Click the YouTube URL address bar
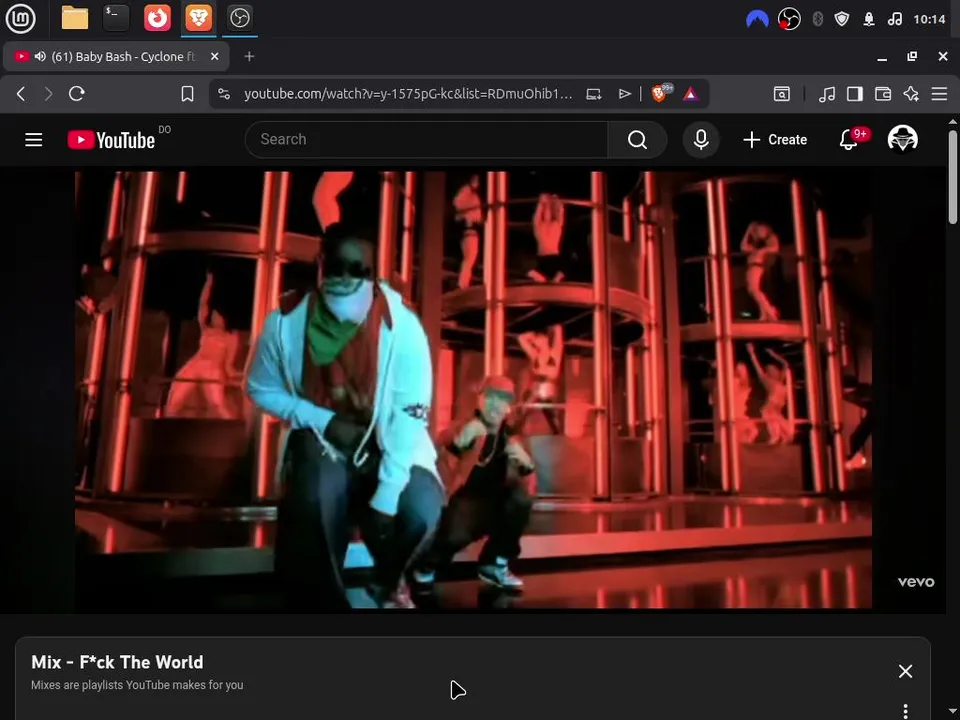960x720 pixels. click(x=408, y=94)
